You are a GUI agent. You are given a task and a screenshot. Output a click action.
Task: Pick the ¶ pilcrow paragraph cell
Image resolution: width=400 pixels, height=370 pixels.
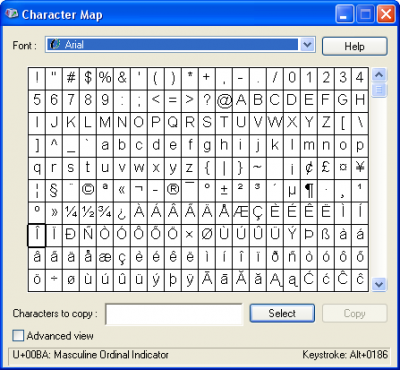309,190
